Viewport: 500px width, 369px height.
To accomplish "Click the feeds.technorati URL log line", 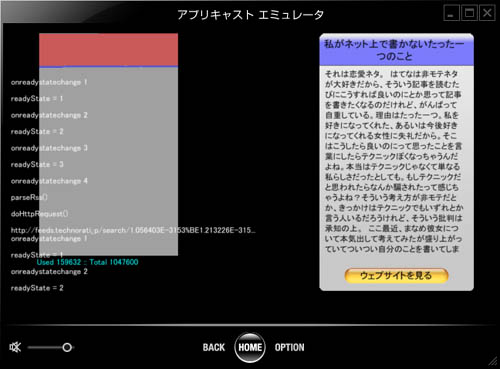I will (133, 230).
